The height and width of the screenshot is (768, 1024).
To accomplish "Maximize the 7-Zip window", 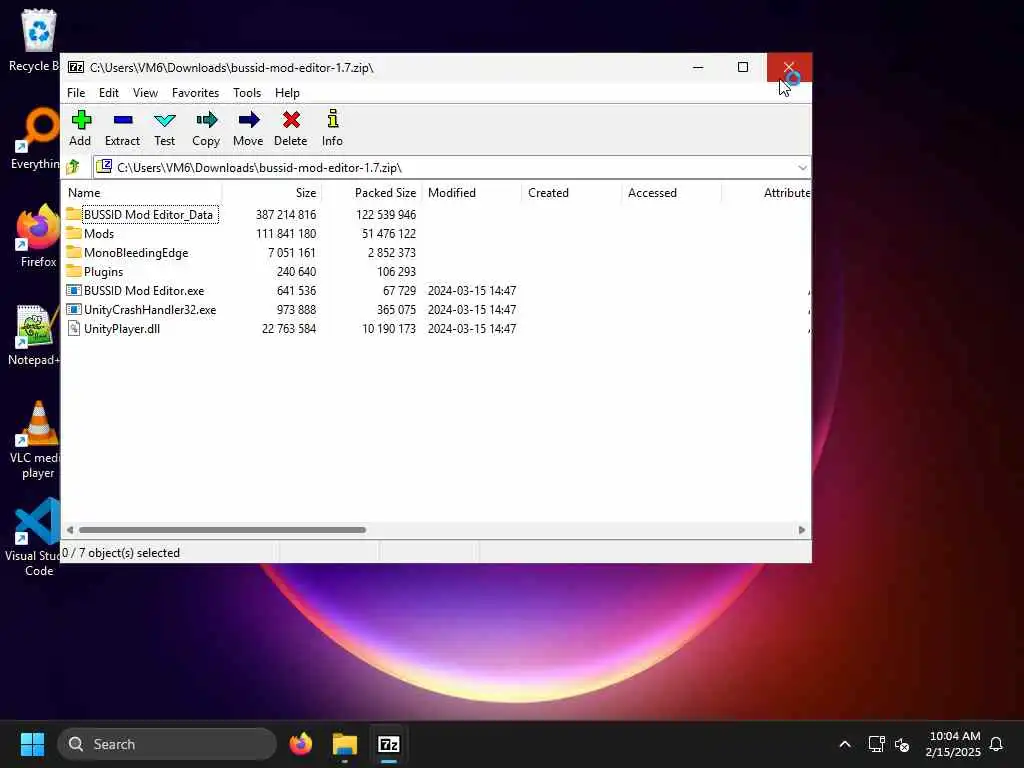I will point(743,67).
